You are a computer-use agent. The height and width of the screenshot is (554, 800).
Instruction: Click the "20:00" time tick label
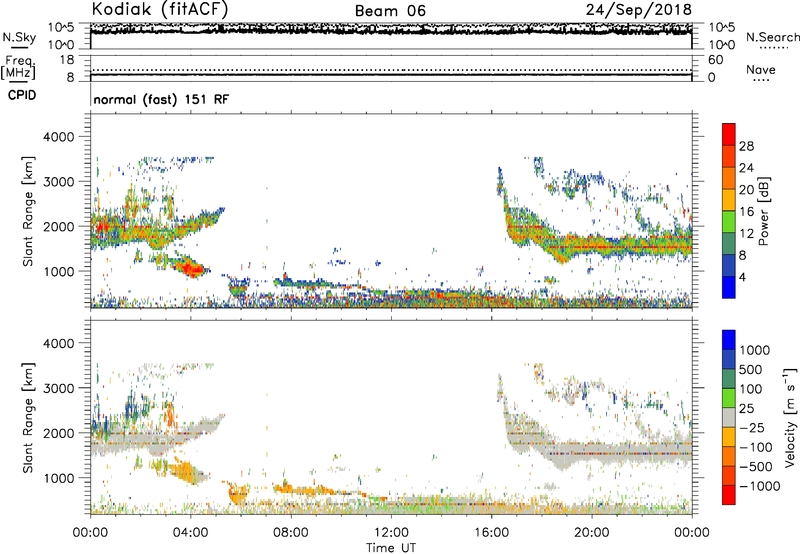coord(592,533)
